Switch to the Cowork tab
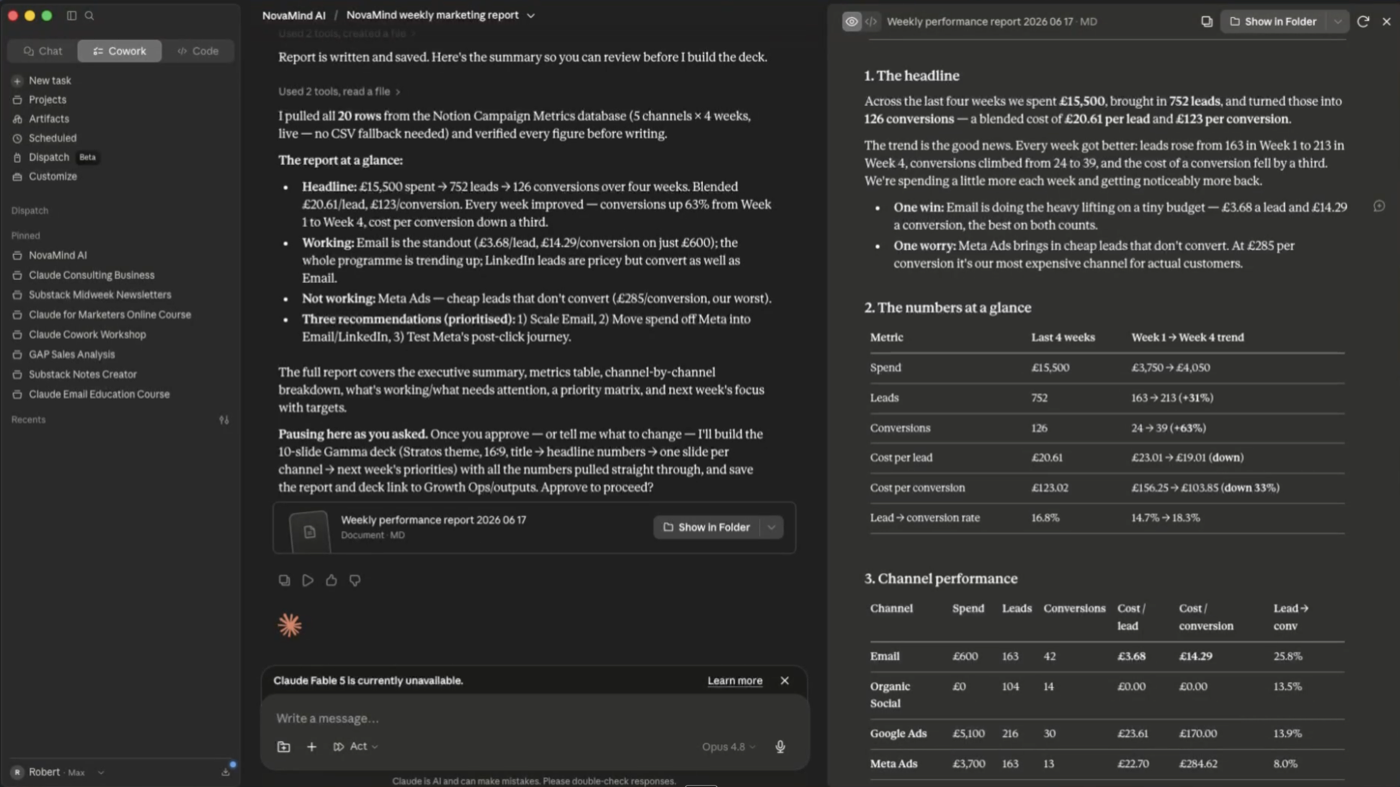The width and height of the screenshot is (1400, 787). 119,51
